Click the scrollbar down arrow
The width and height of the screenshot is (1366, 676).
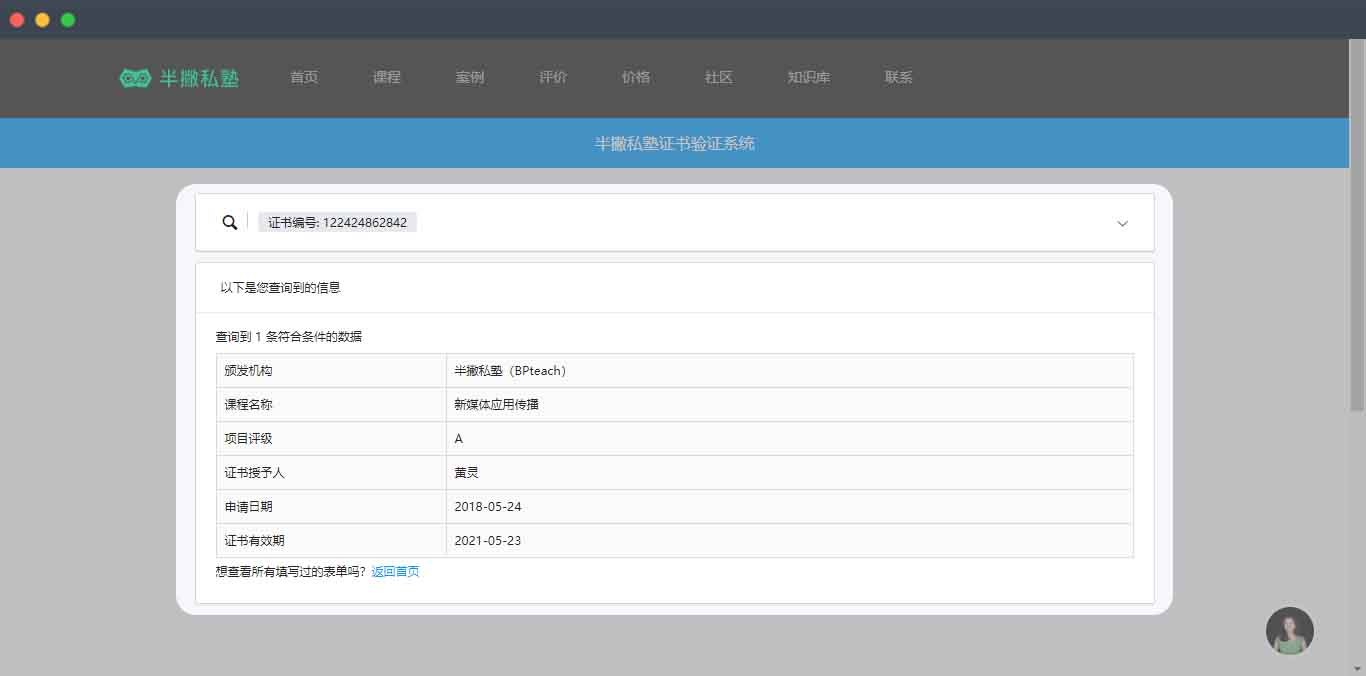pos(1357,668)
